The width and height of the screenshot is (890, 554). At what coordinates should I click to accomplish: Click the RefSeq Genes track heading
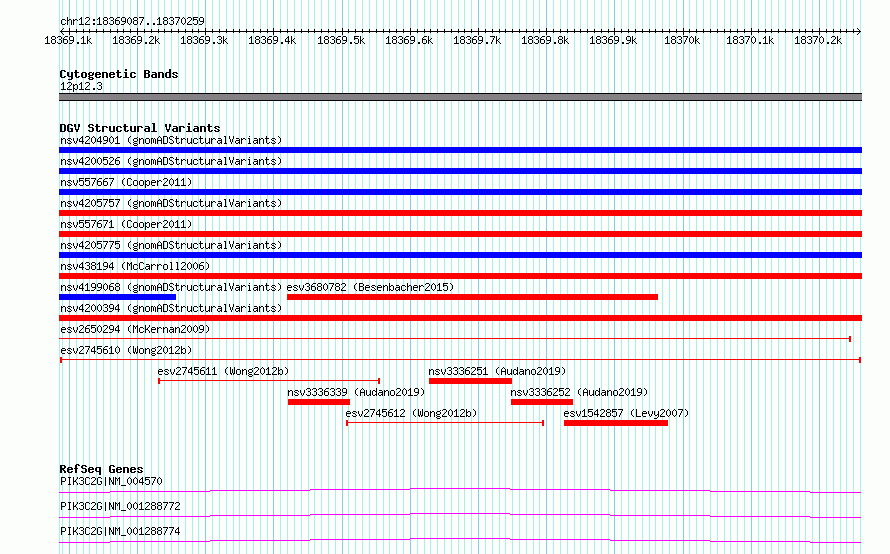coord(101,469)
